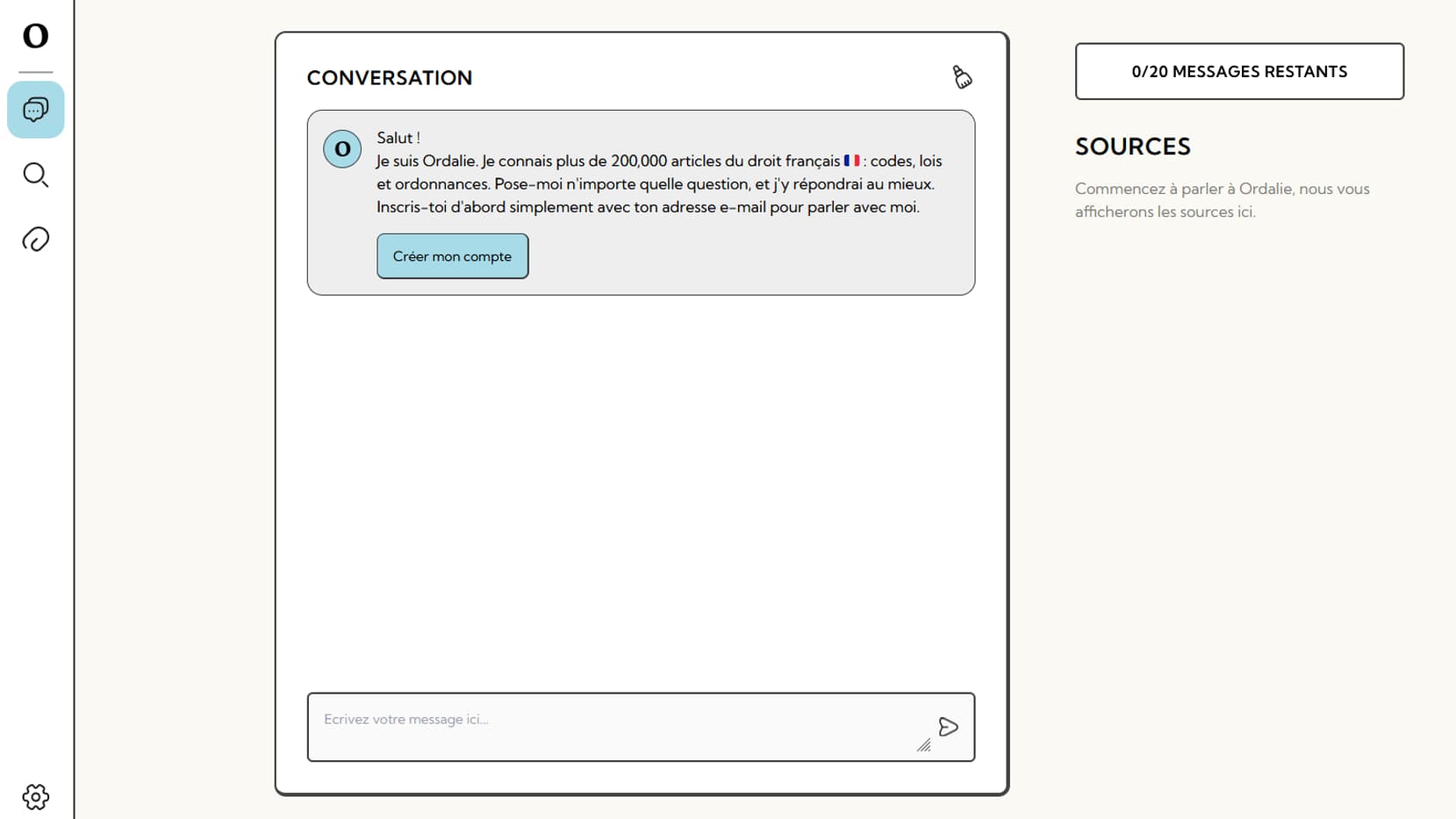Click the CONVERSATION heading
The image size is (1456, 819).
click(390, 78)
